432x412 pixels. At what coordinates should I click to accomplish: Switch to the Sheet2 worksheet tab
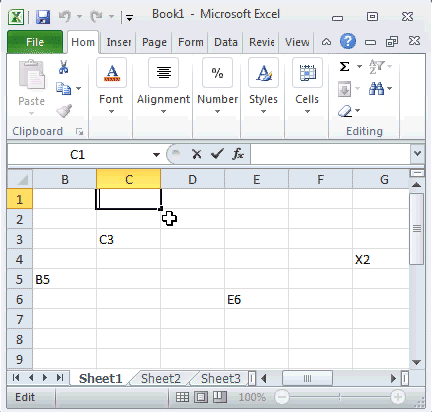tap(161, 379)
